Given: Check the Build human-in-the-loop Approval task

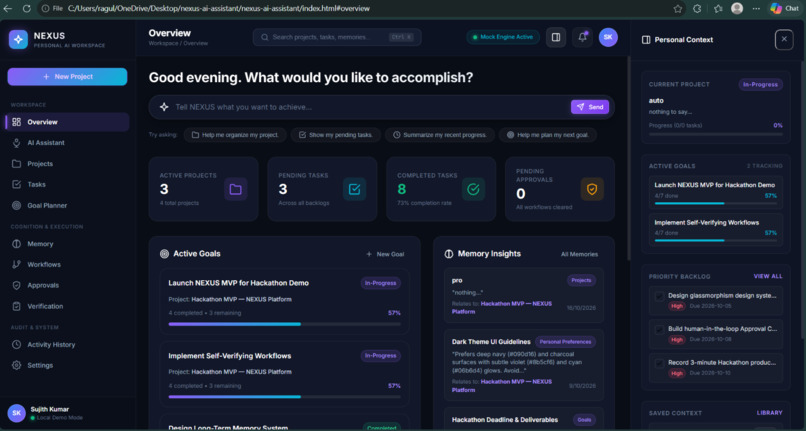Looking at the screenshot, I should tap(660, 330).
